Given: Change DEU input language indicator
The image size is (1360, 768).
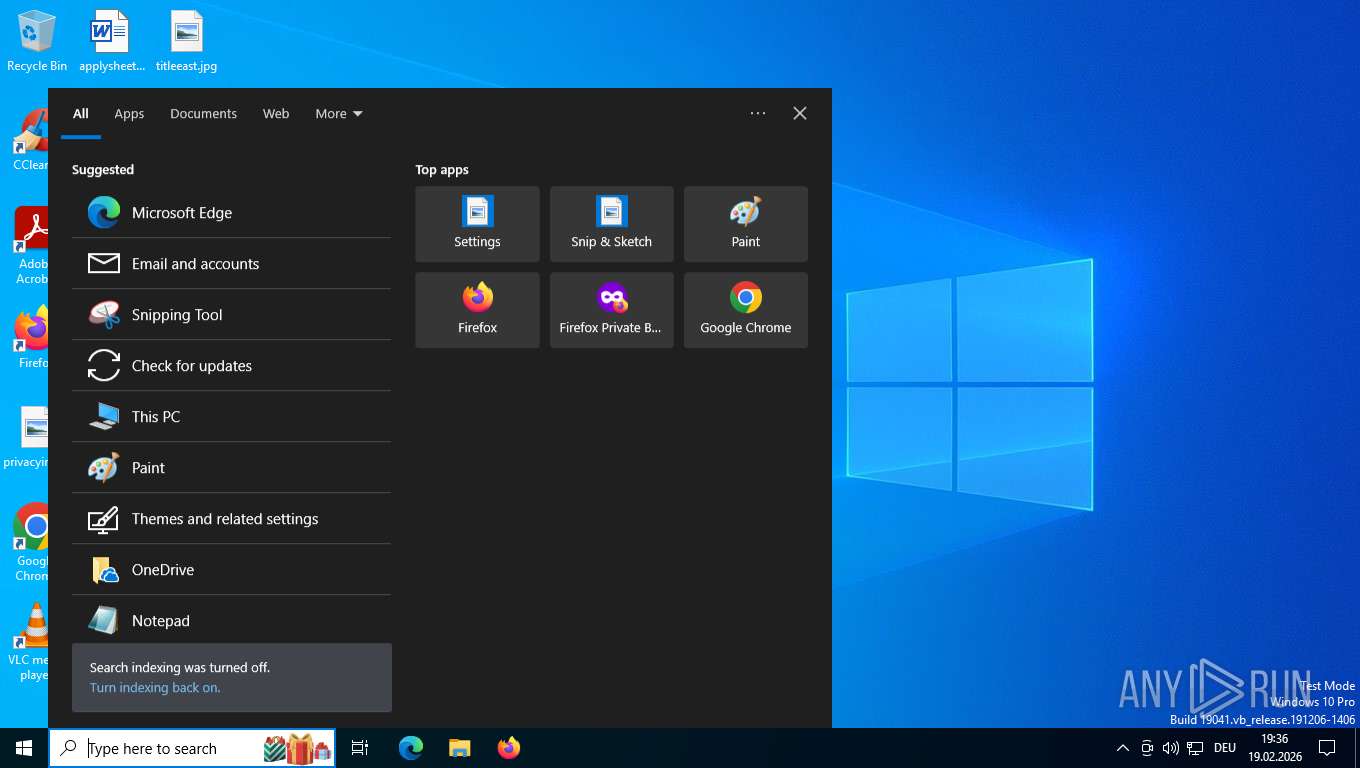Looking at the screenshot, I should point(1225,748).
